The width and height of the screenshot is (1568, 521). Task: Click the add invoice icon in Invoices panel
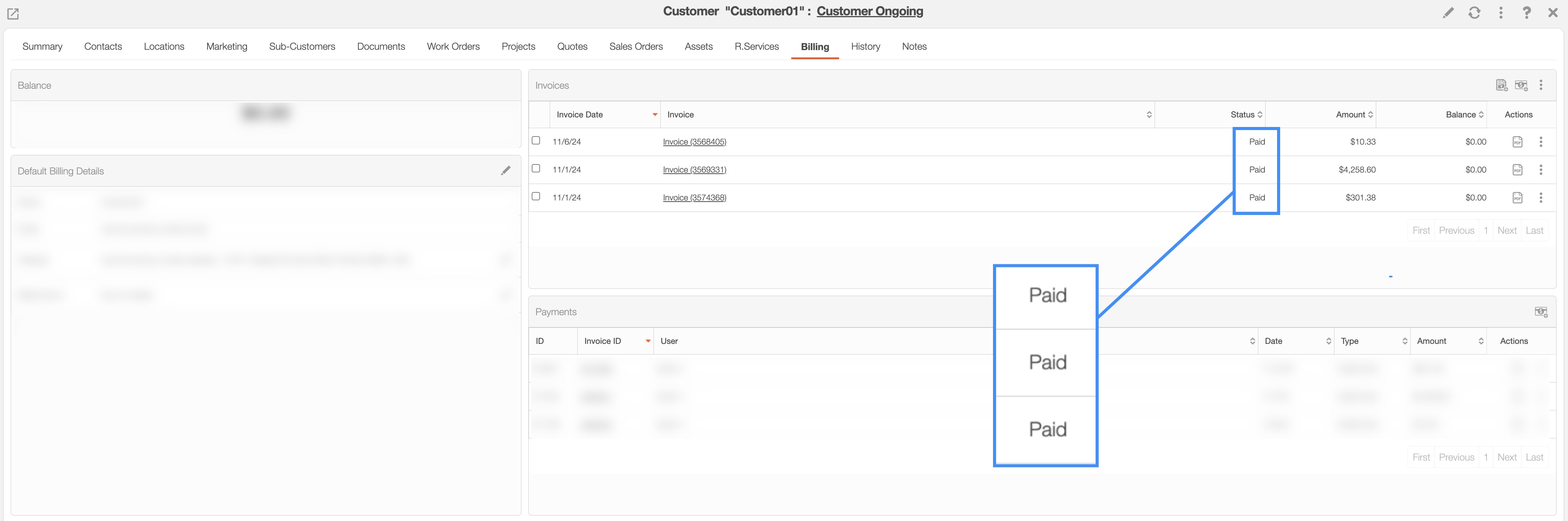1501,85
